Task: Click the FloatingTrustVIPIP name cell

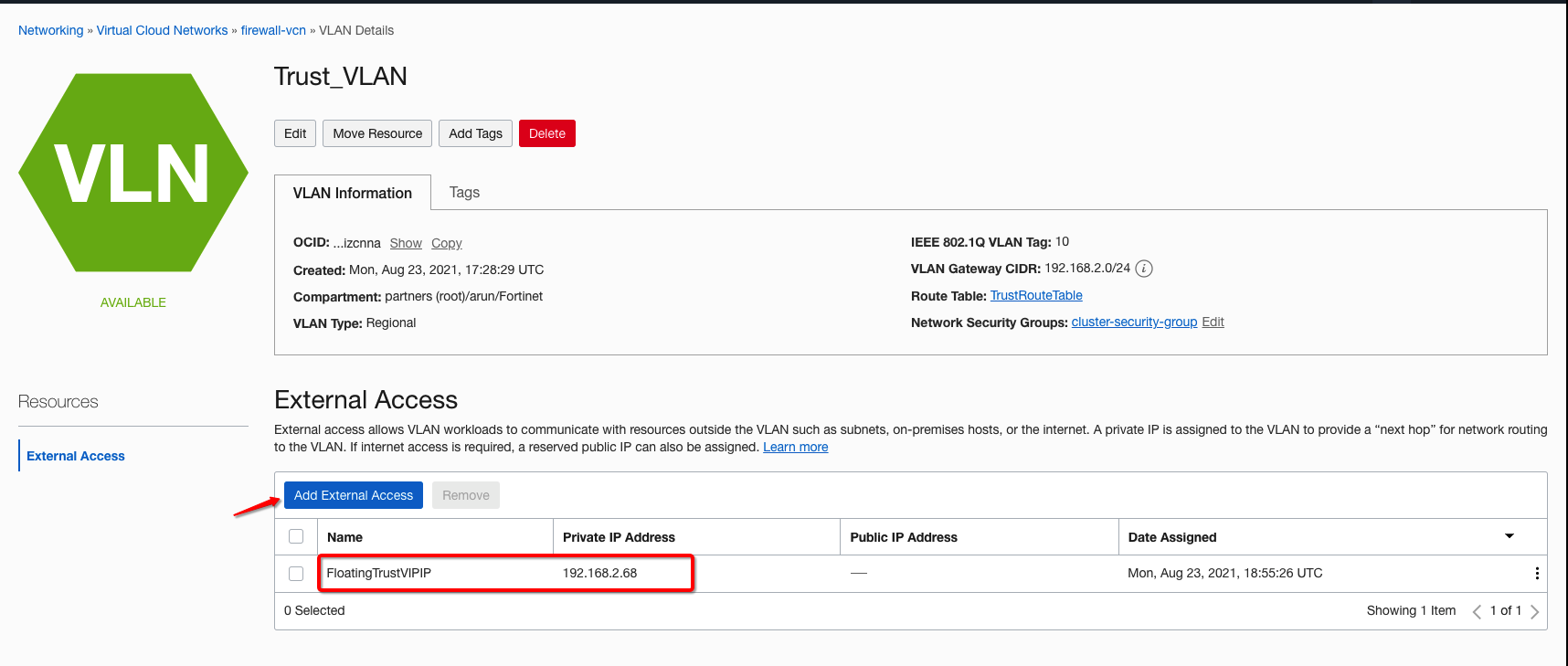Action: click(378, 573)
